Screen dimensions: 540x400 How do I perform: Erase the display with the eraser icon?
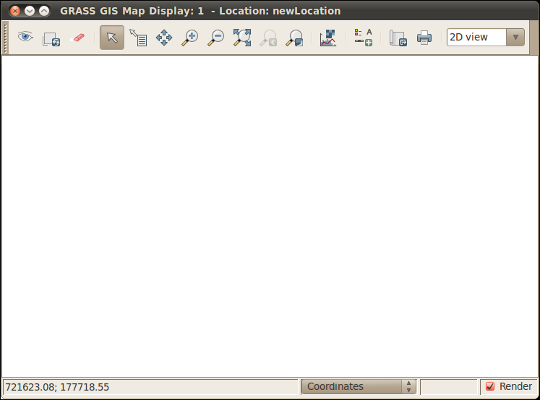point(78,38)
